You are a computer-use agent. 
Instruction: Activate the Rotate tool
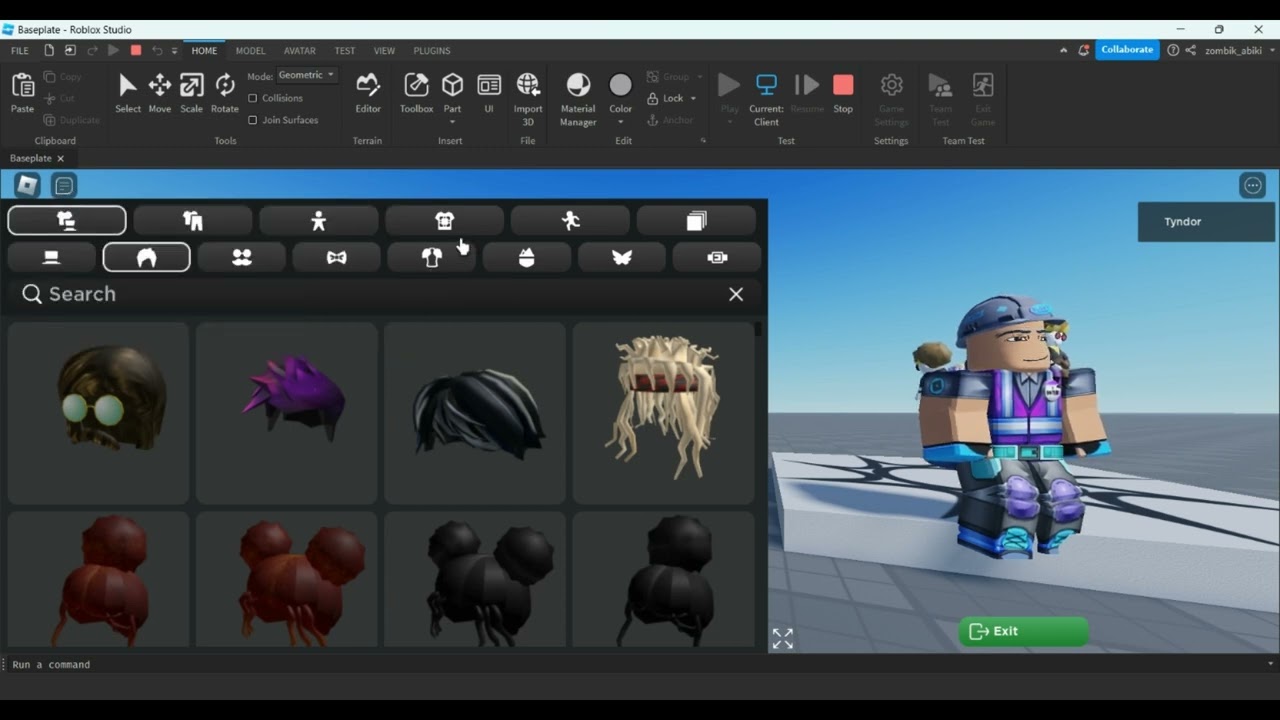point(225,93)
